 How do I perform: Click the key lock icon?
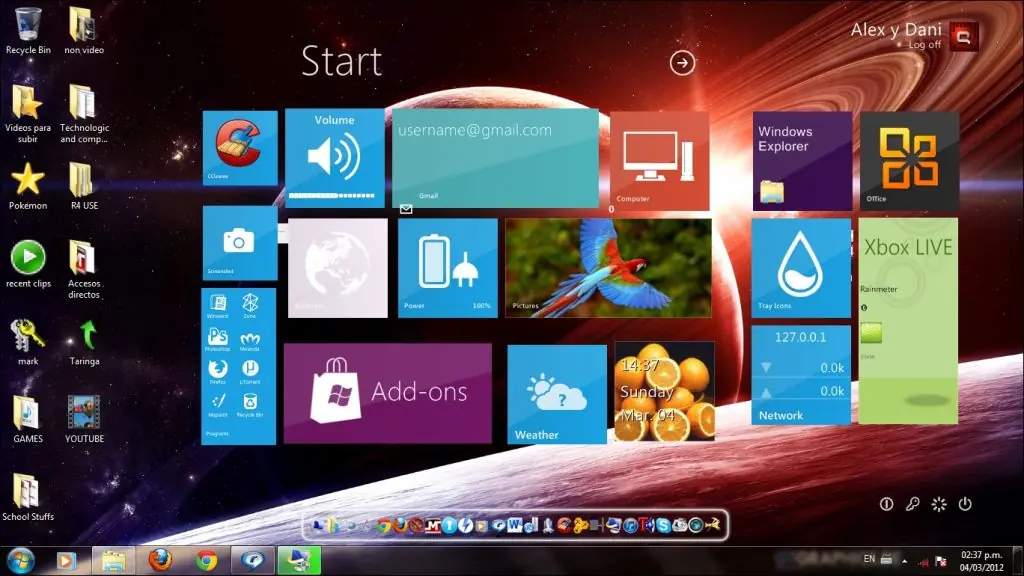point(912,504)
